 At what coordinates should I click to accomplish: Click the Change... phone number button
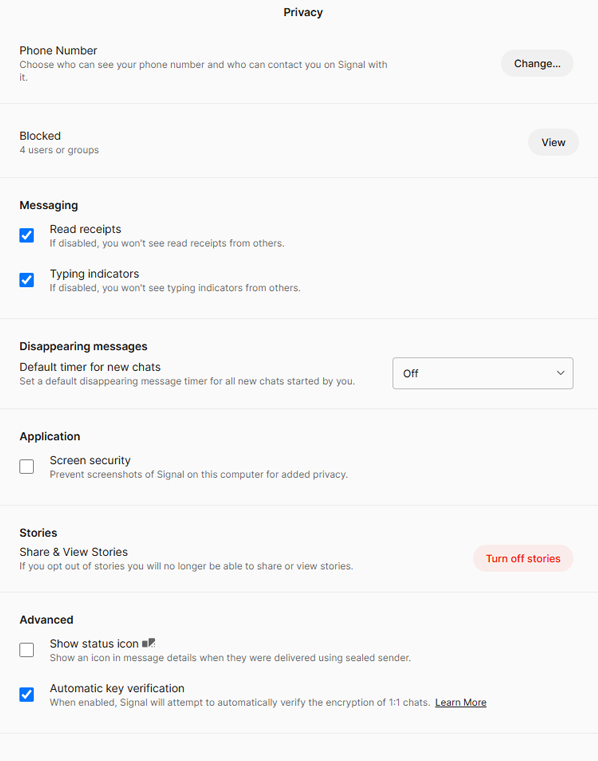click(x=537, y=64)
